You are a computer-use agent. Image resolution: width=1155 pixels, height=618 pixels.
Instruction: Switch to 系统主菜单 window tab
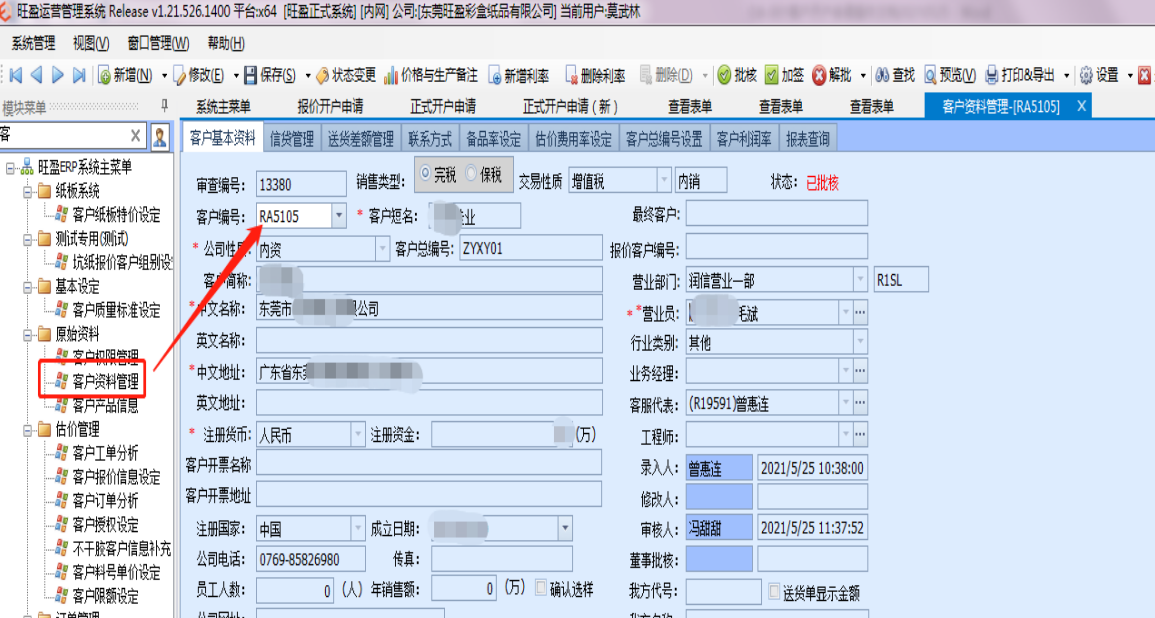coord(223,107)
